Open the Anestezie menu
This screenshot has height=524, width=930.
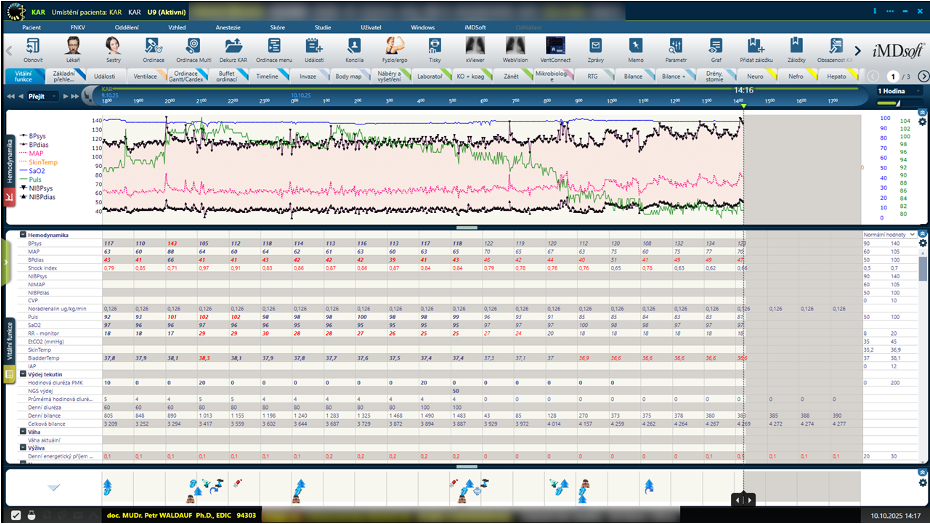229,27
